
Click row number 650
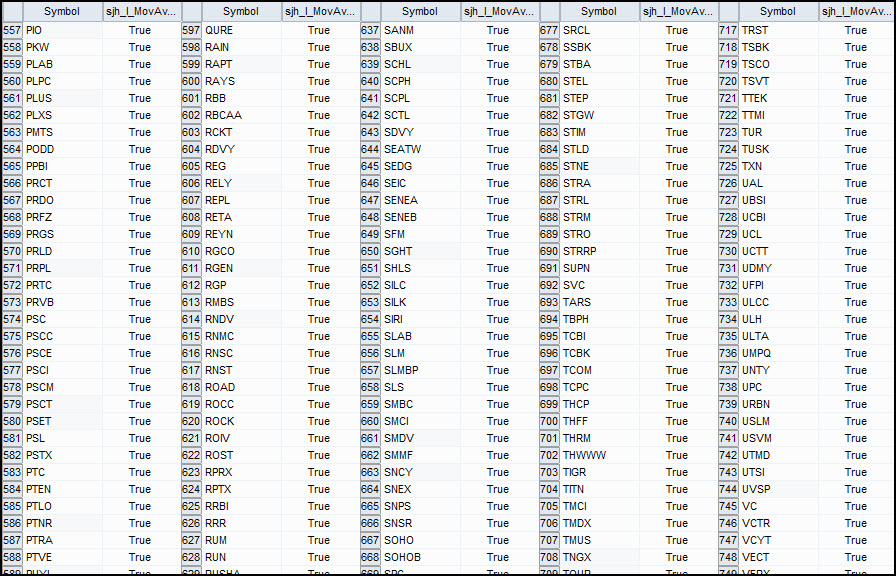[370, 251]
